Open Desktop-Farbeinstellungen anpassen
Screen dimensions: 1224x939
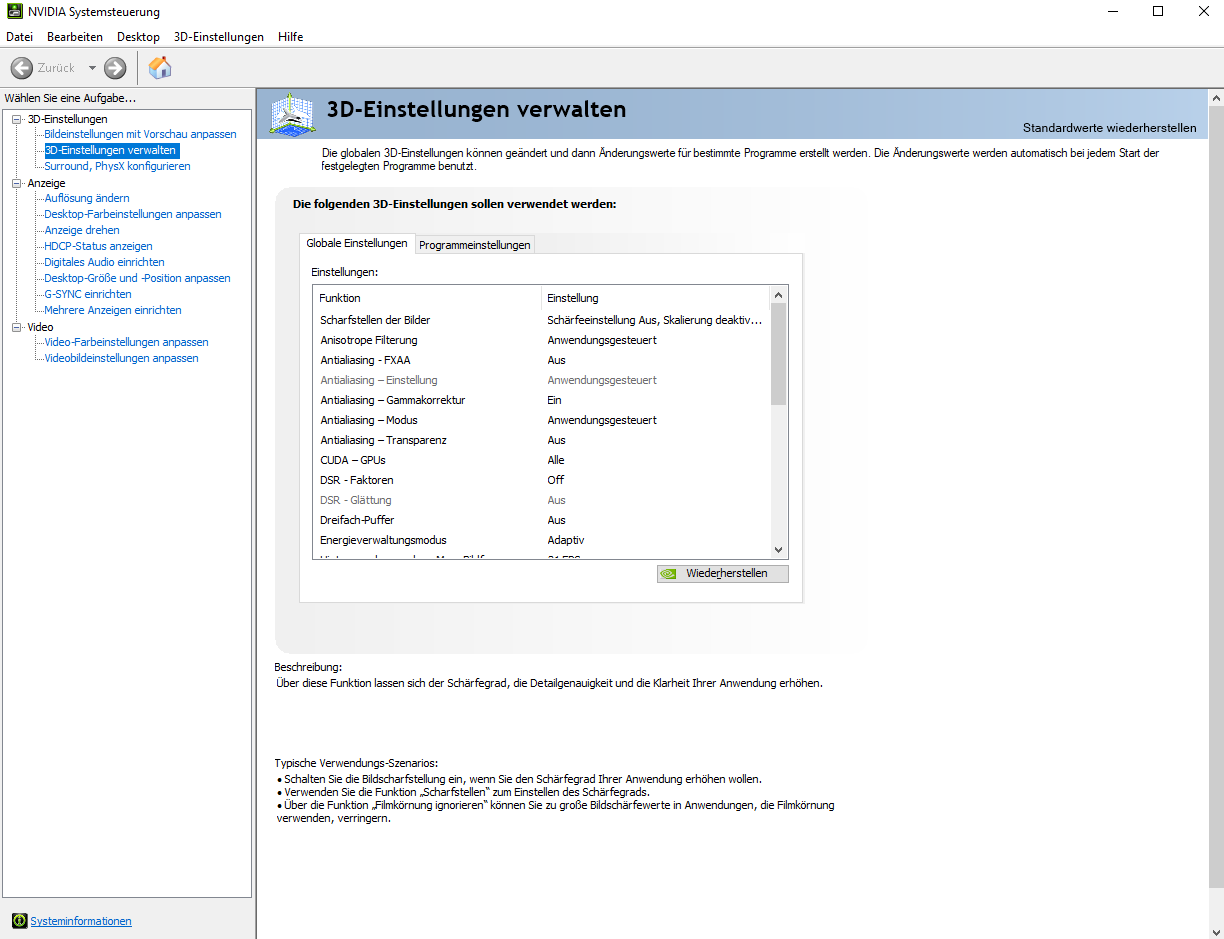(133, 214)
